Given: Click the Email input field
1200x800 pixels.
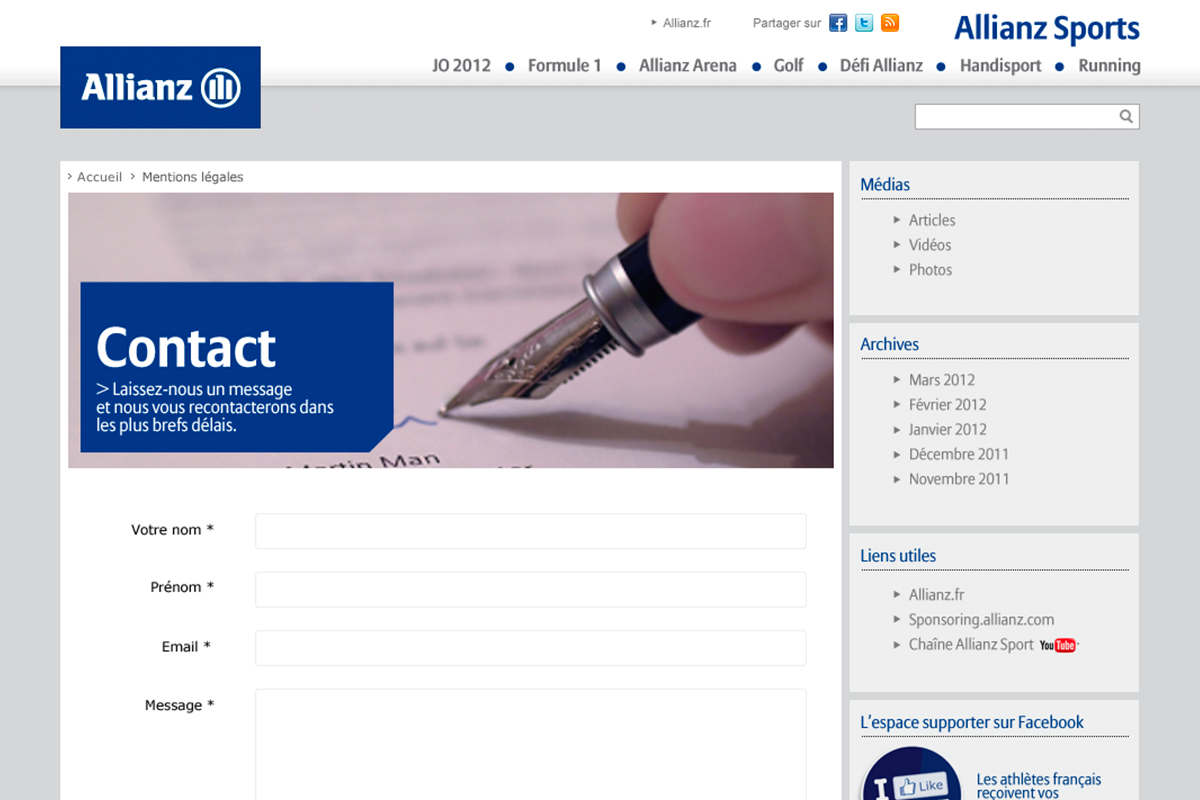Looking at the screenshot, I should 530,648.
